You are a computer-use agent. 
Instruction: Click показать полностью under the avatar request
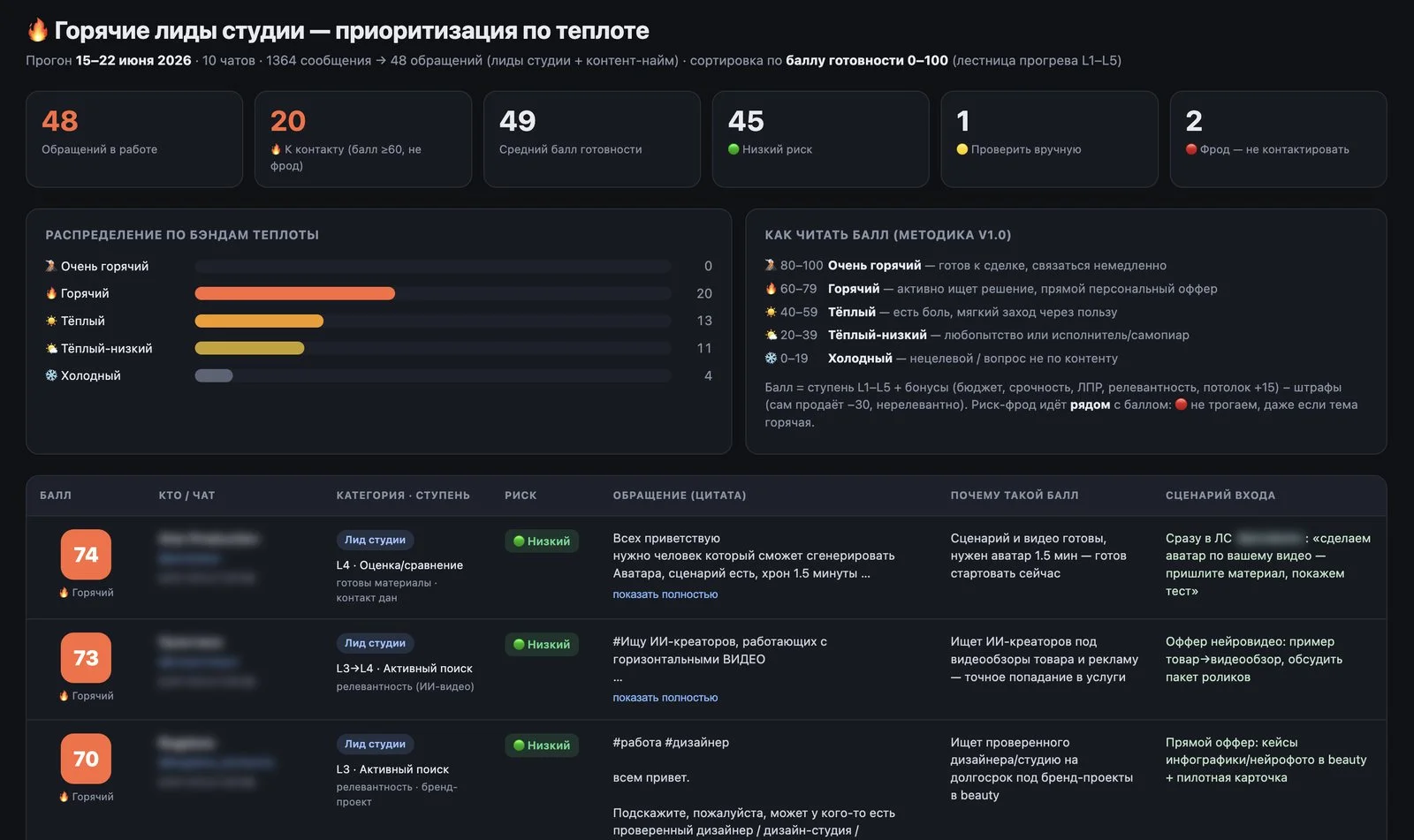[665, 594]
